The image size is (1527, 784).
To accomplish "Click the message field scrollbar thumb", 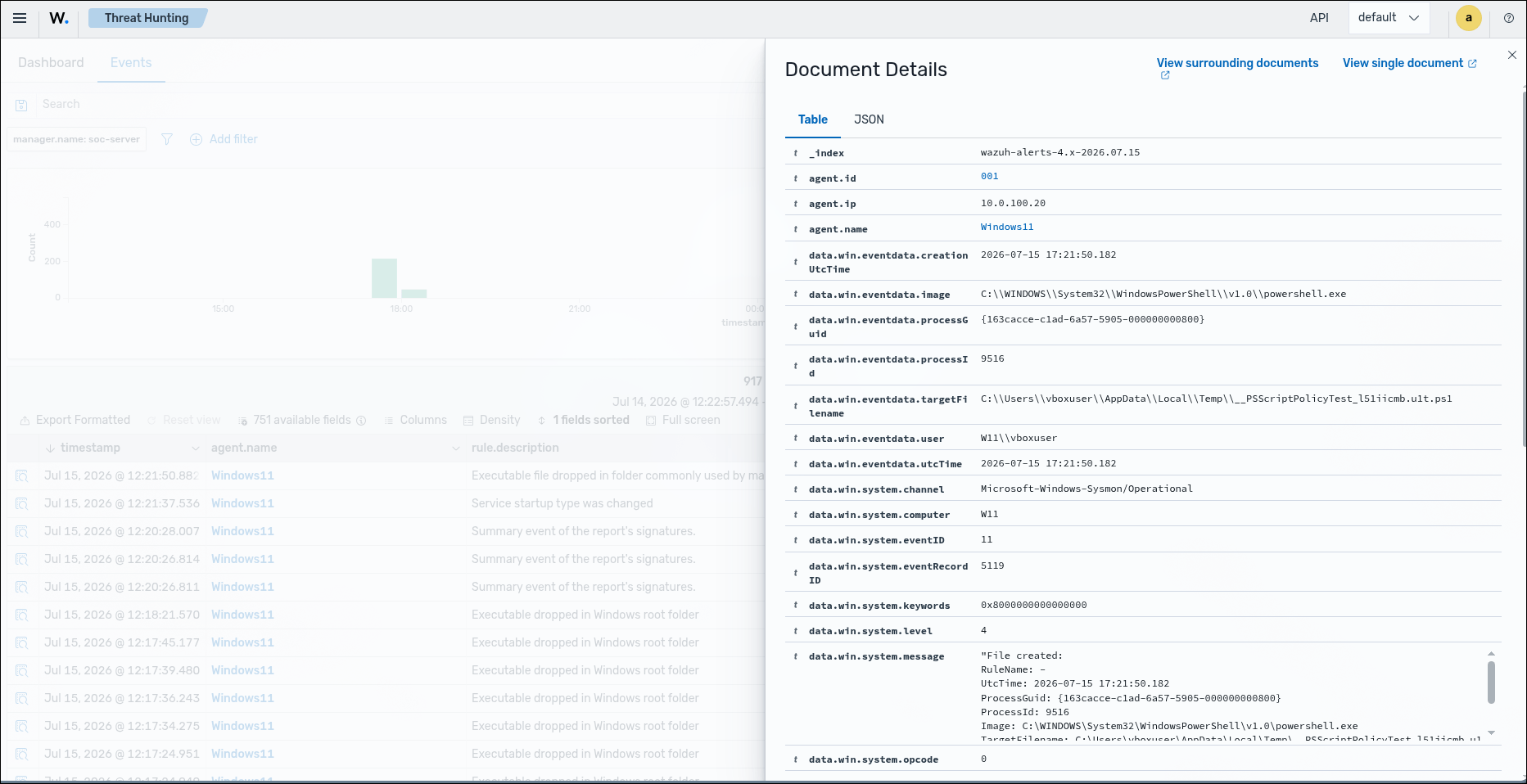I will point(1491,682).
